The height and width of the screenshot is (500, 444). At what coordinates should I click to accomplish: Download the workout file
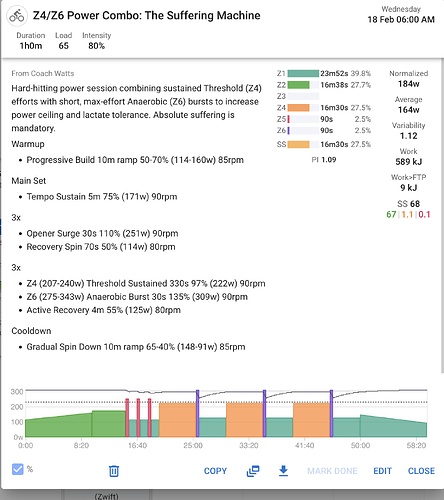[x=283, y=471]
